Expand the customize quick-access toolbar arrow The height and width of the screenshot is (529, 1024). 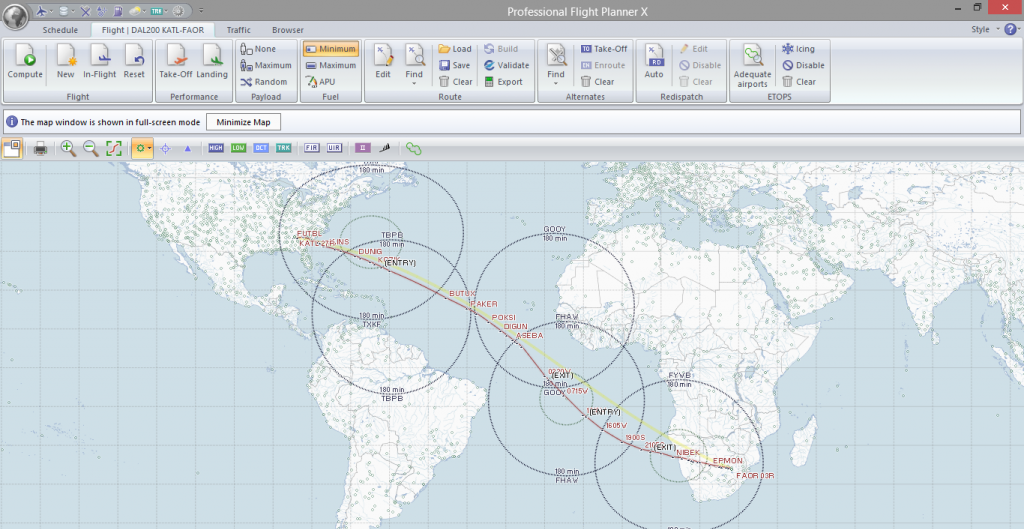(x=201, y=11)
